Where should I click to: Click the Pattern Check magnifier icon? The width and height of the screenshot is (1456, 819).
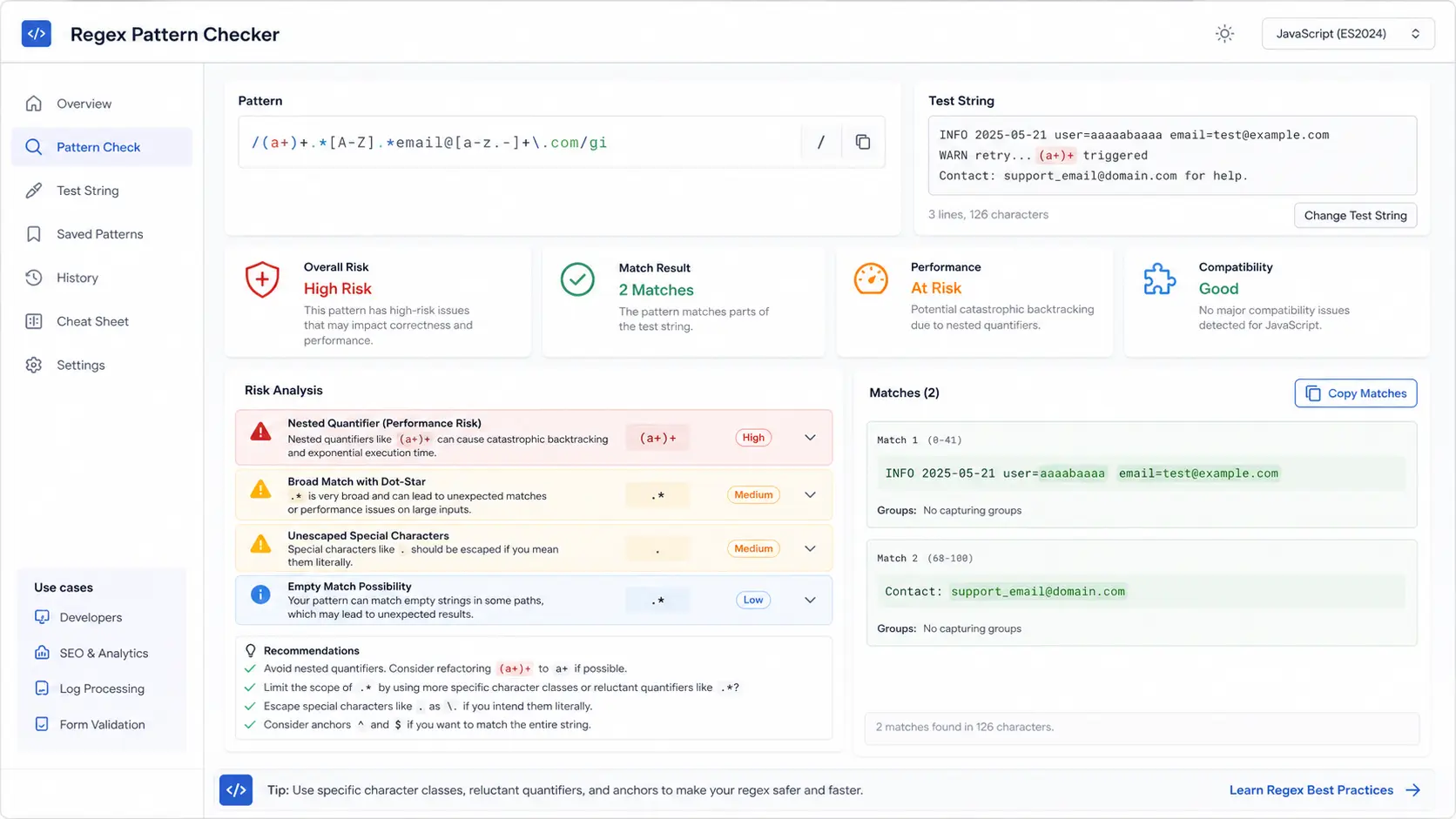point(34,147)
